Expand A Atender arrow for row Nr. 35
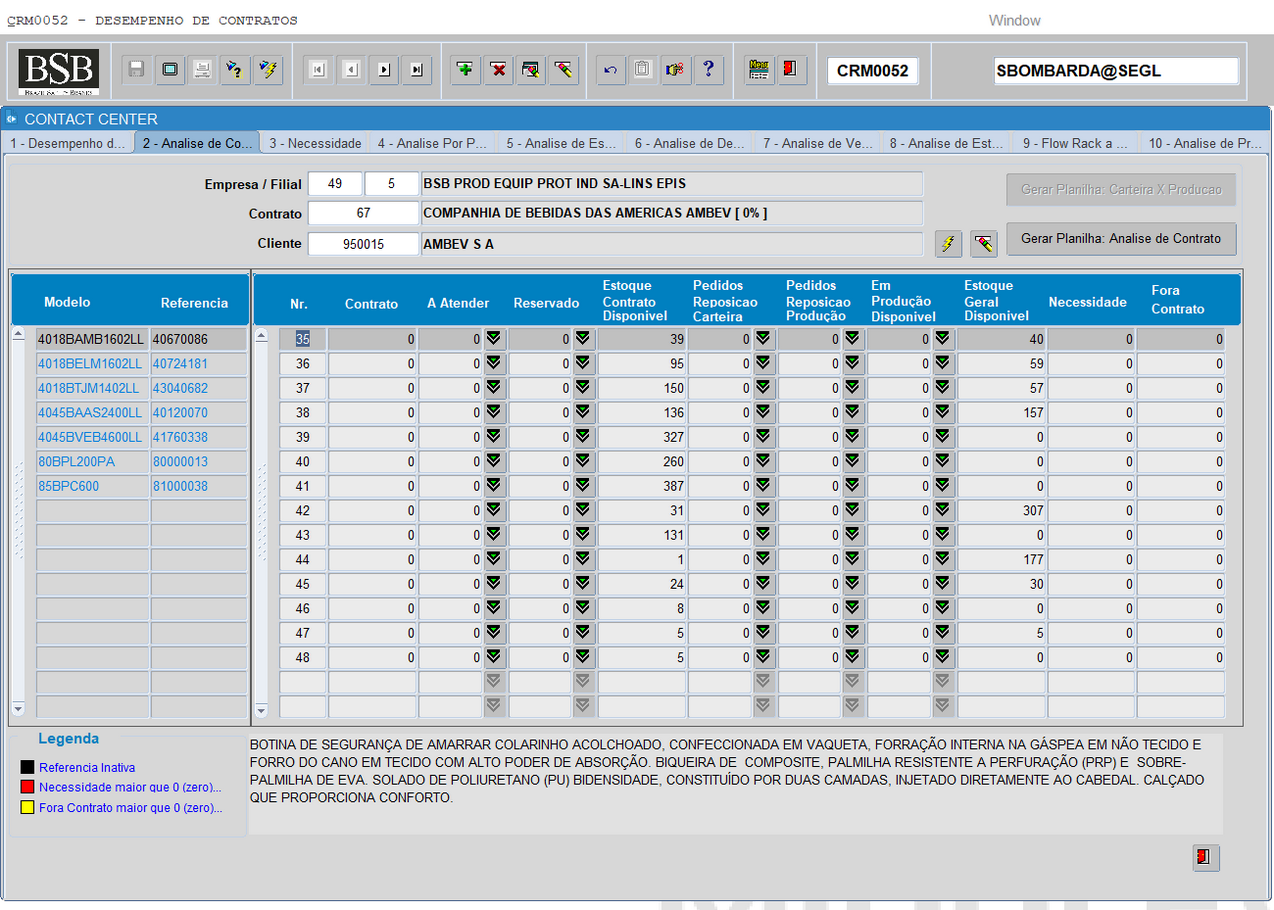Viewport: 1274px width, 910px height. click(493, 339)
